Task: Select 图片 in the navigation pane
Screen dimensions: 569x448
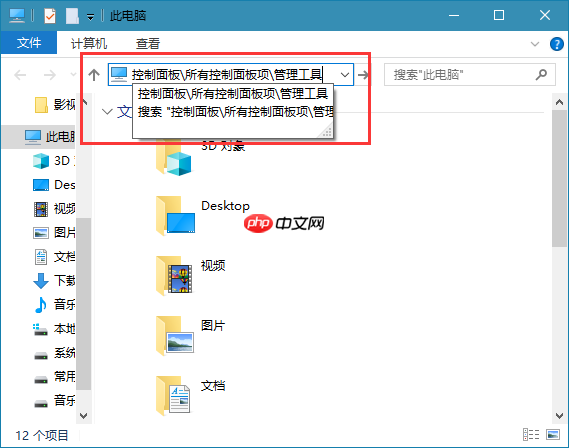Action: [x=54, y=233]
